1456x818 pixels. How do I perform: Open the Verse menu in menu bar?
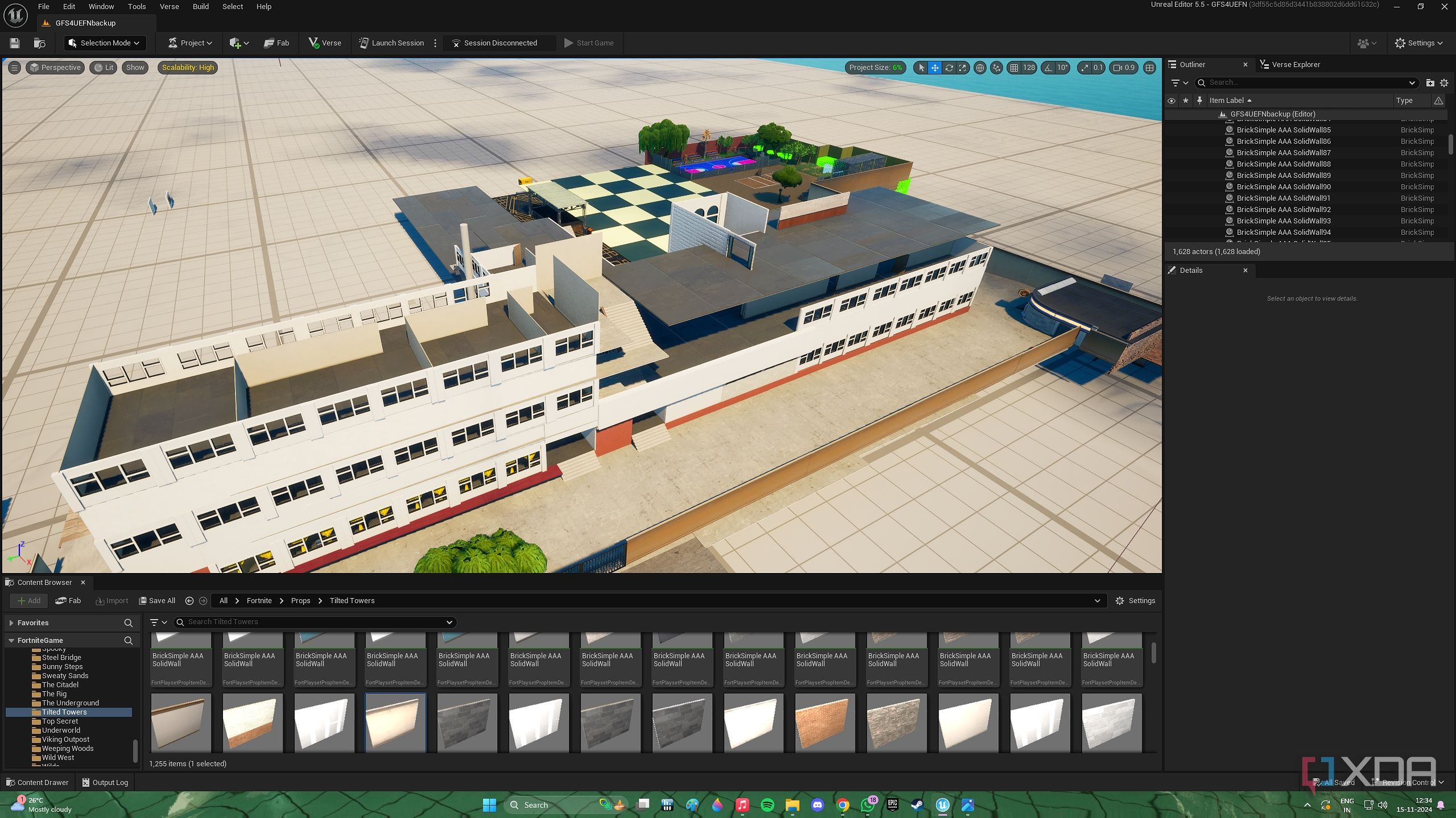169,7
